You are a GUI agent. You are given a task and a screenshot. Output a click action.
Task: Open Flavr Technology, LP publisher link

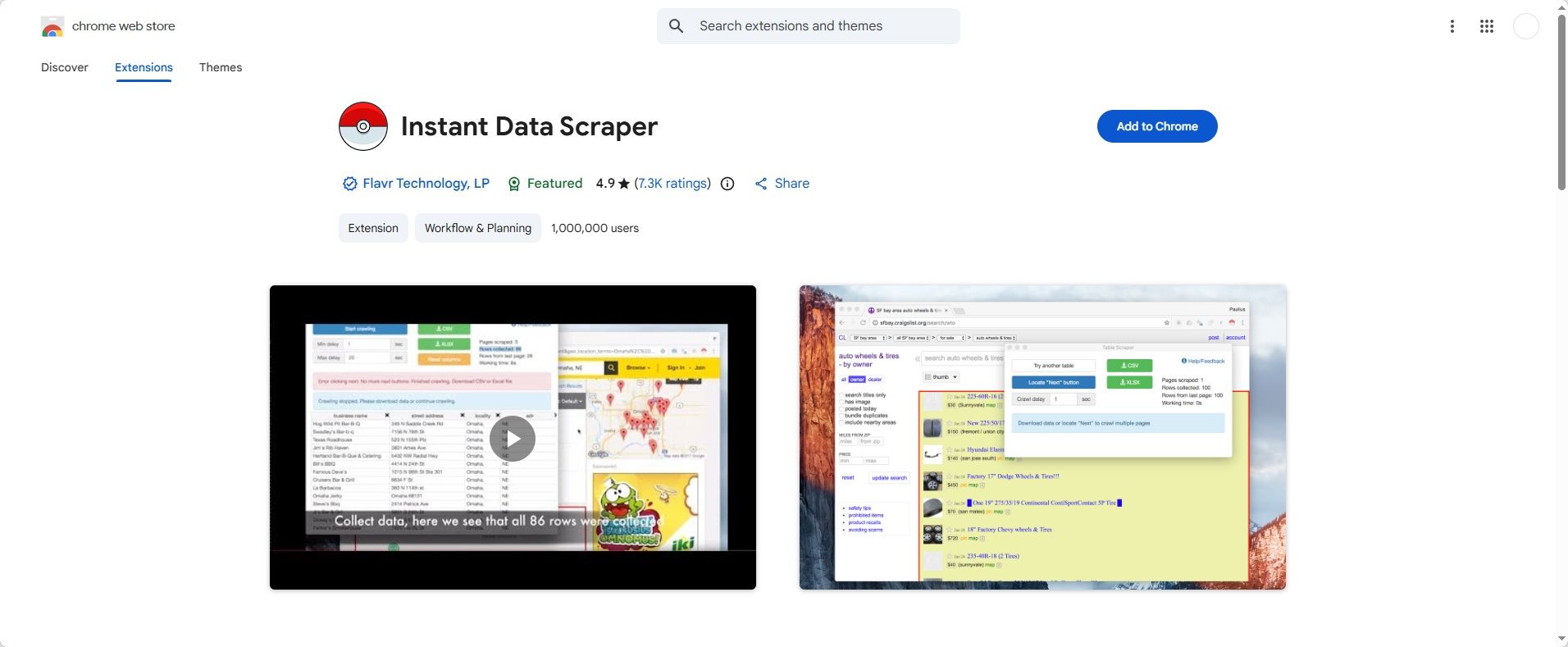pos(426,184)
